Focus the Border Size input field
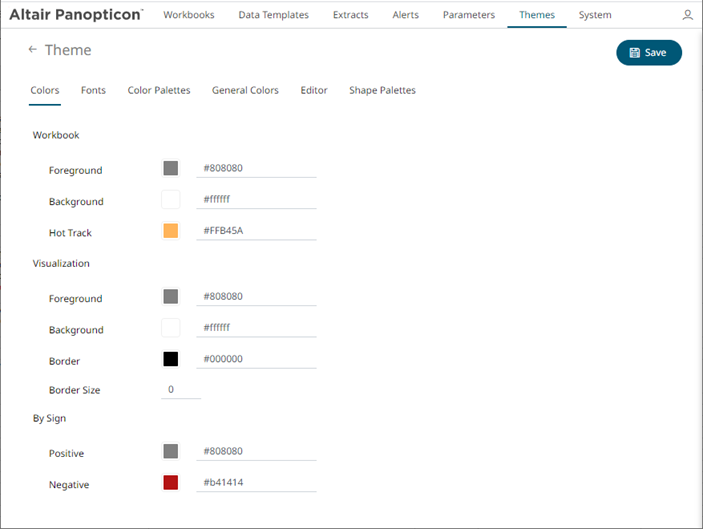Screen dimensions: 703x529 [180, 390]
